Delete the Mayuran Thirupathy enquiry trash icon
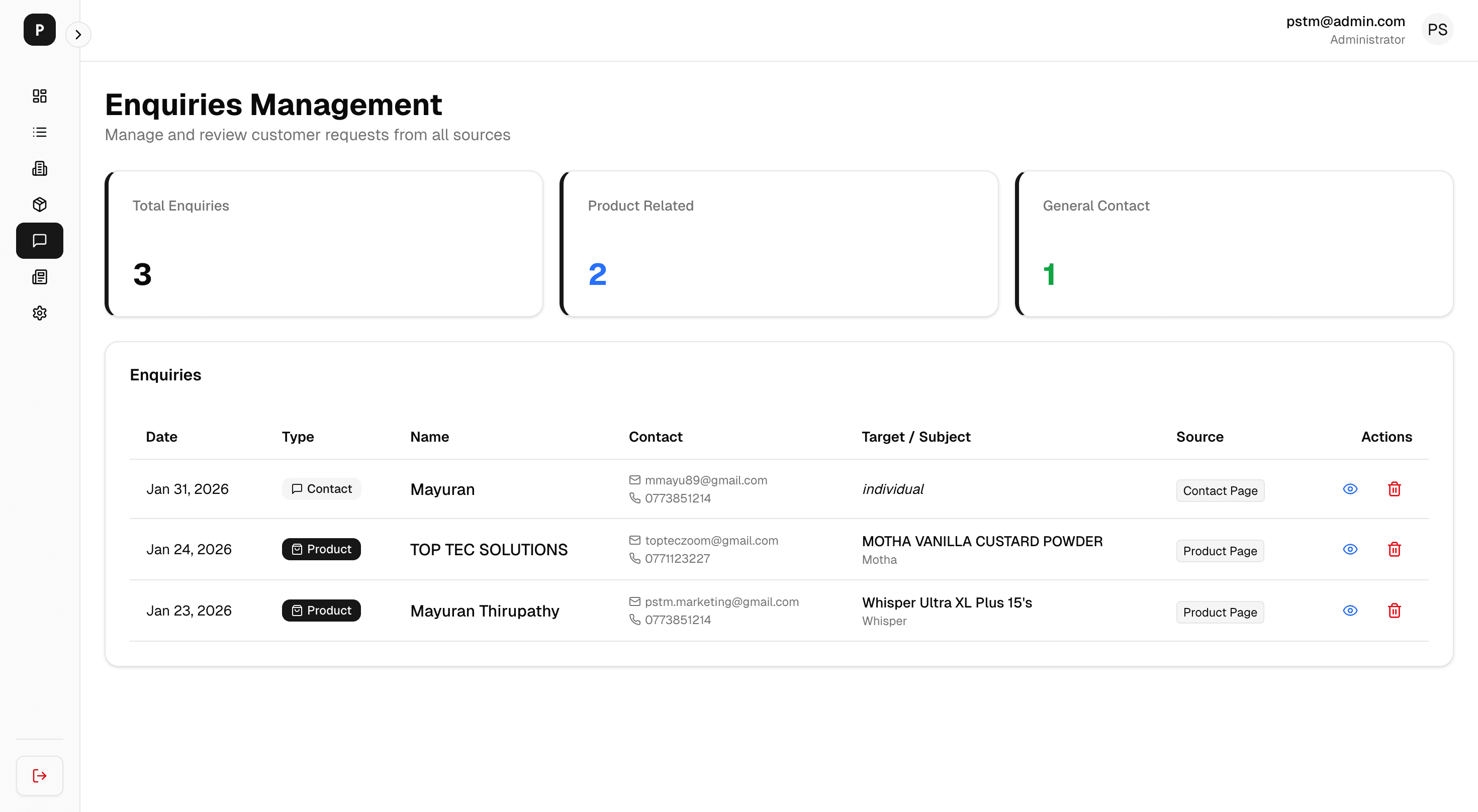 (1394, 611)
